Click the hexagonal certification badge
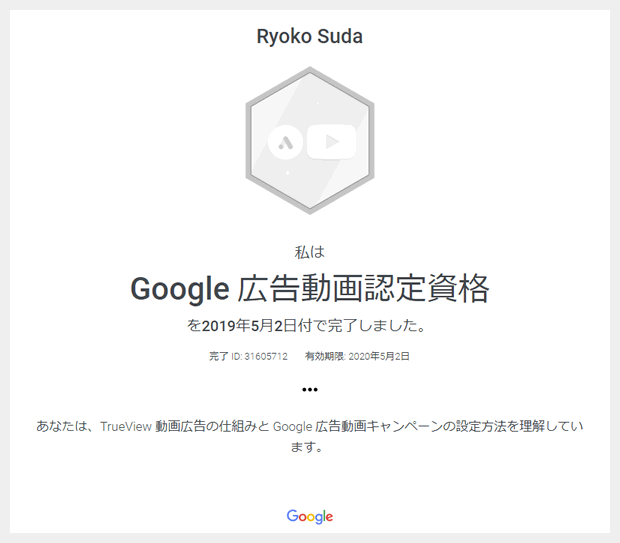 (x=310, y=140)
